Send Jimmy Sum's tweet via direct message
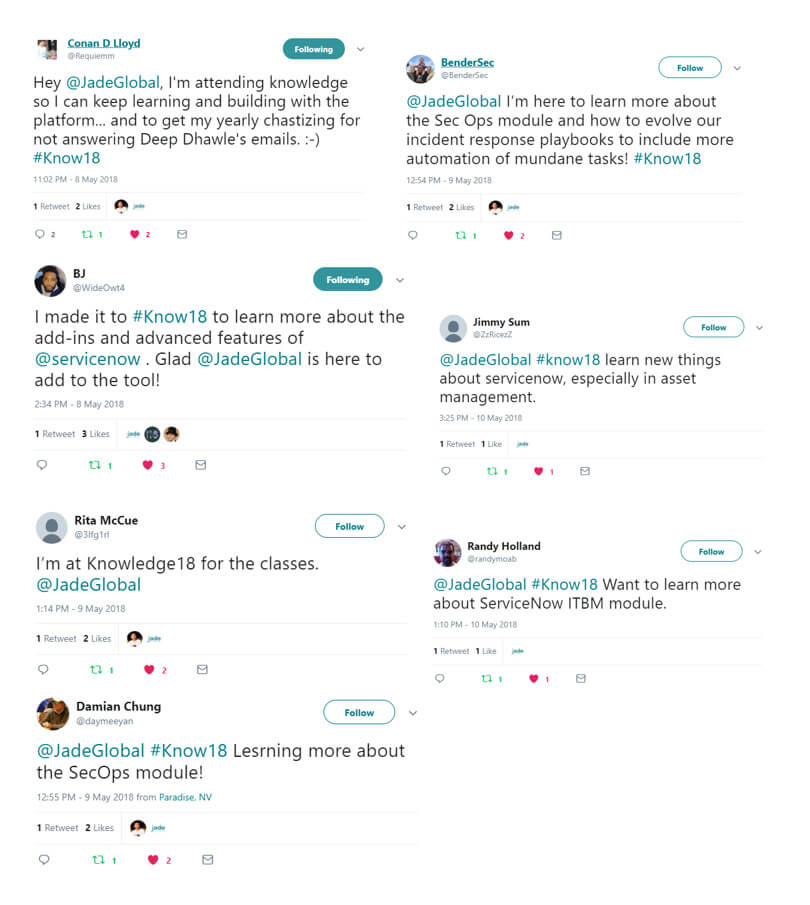Image resolution: width=810 pixels, height=905 pixels. click(x=585, y=471)
